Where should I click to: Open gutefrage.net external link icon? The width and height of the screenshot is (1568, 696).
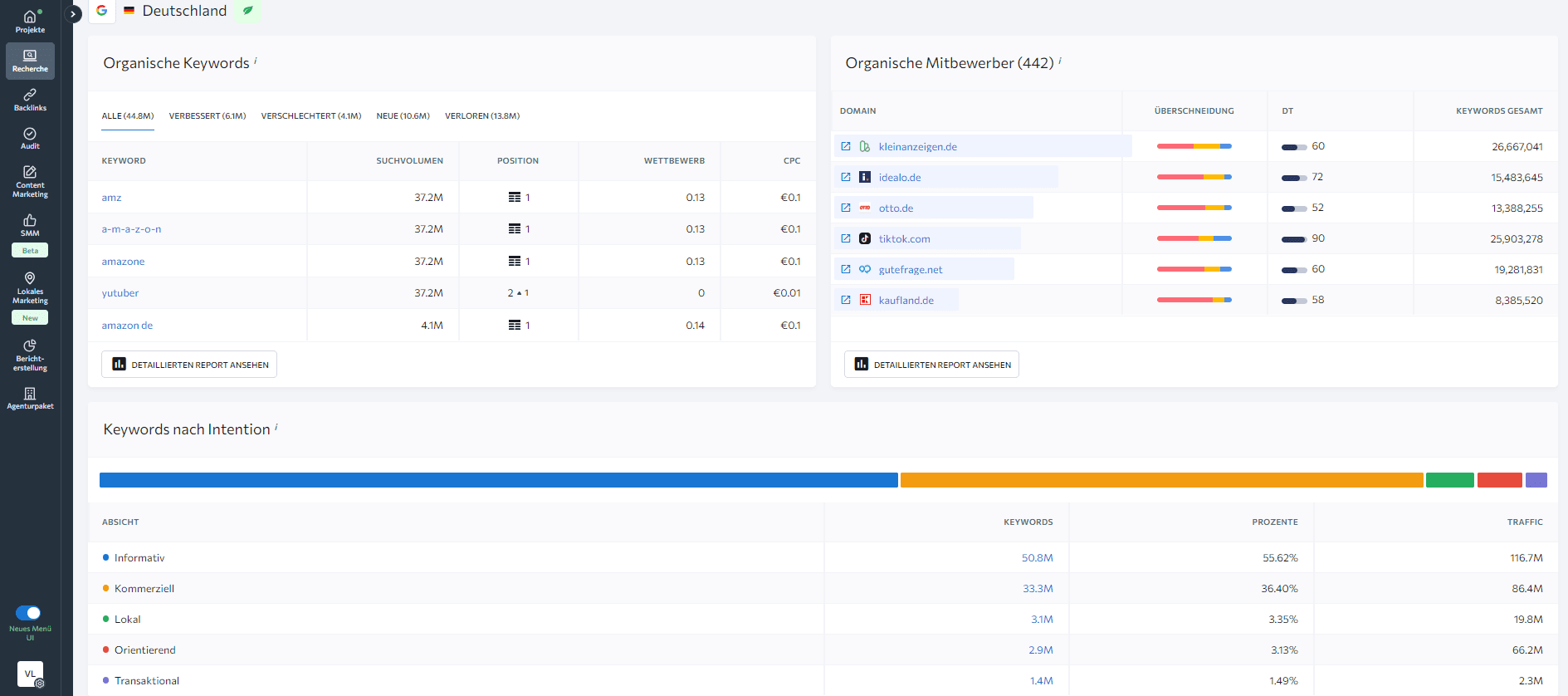(846, 269)
